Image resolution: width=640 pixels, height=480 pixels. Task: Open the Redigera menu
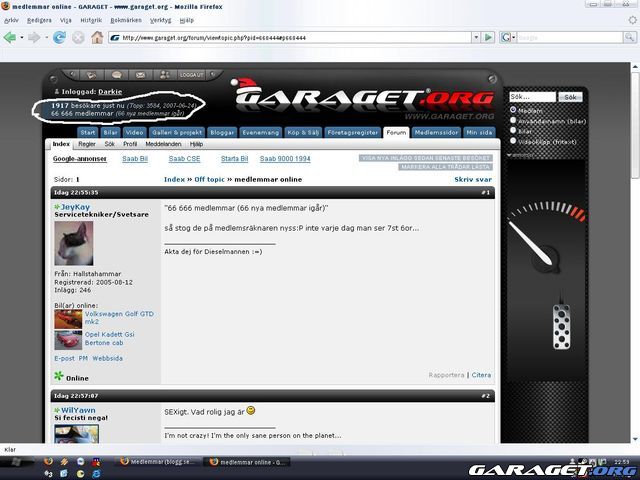coord(39,20)
